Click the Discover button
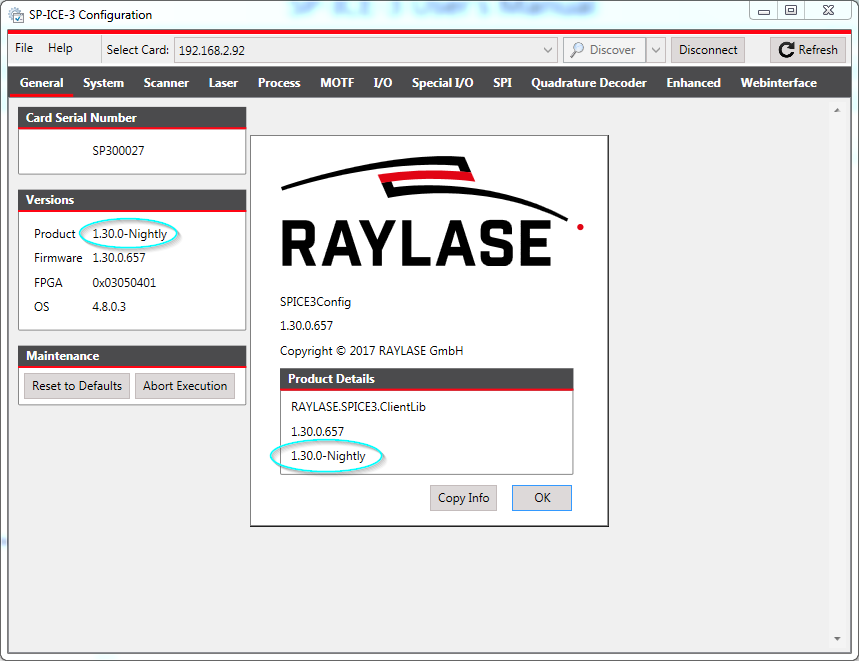859x661 pixels. tap(604, 50)
